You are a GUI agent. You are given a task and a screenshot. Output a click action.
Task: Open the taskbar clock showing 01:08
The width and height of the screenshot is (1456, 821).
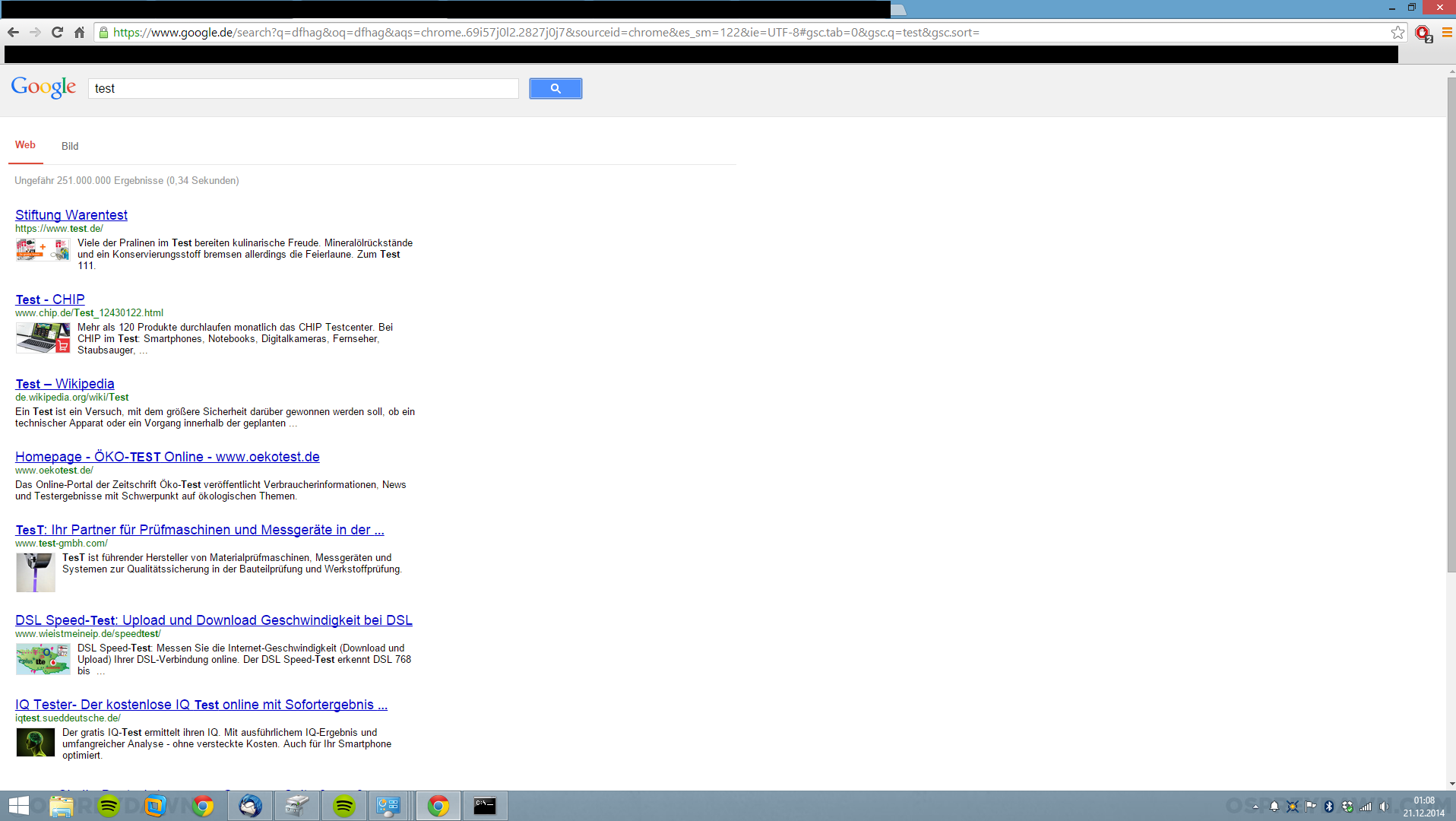[1424, 807]
